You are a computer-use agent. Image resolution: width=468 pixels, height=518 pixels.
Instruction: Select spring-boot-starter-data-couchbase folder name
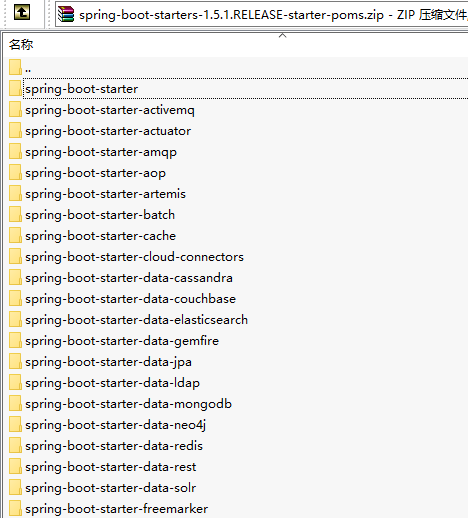(x=130, y=299)
